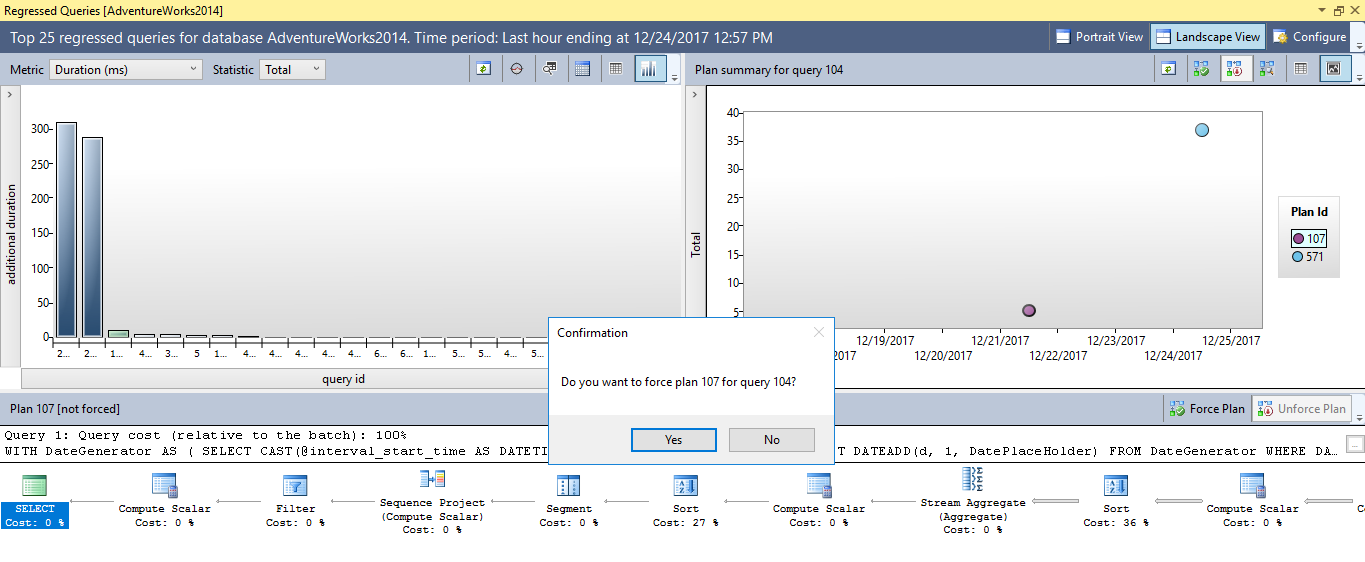Click the blue plan 571 data point

tap(1202, 130)
